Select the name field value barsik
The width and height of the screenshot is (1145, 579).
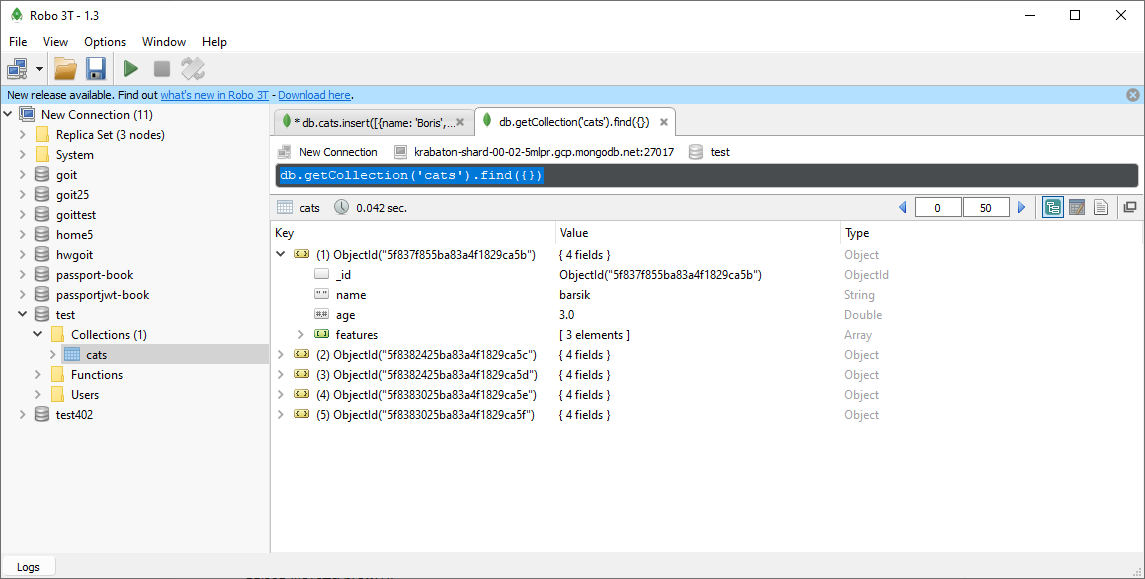pyautogui.click(x=575, y=295)
